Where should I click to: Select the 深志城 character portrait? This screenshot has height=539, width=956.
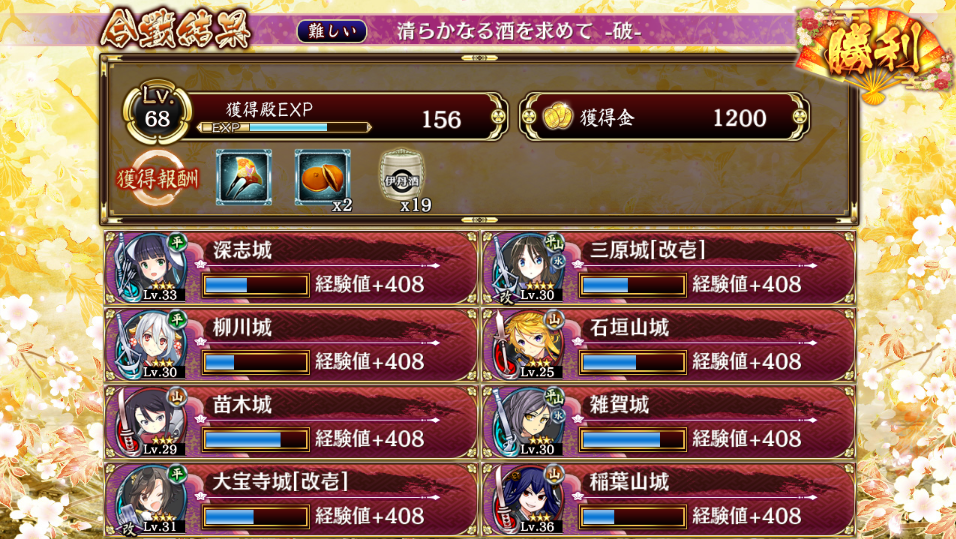point(150,267)
